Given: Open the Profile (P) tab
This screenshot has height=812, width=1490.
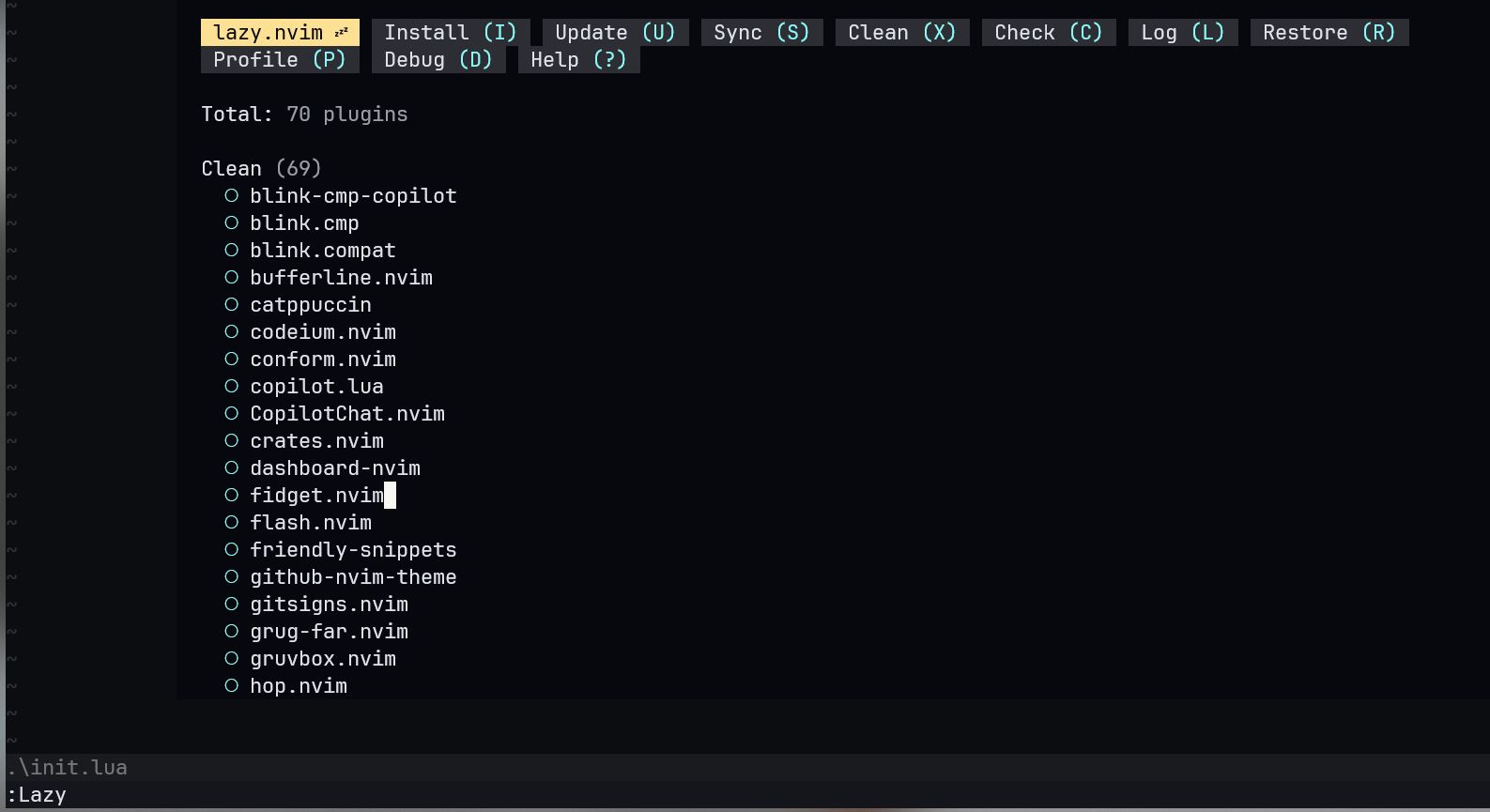Looking at the screenshot, I should 280,60.
